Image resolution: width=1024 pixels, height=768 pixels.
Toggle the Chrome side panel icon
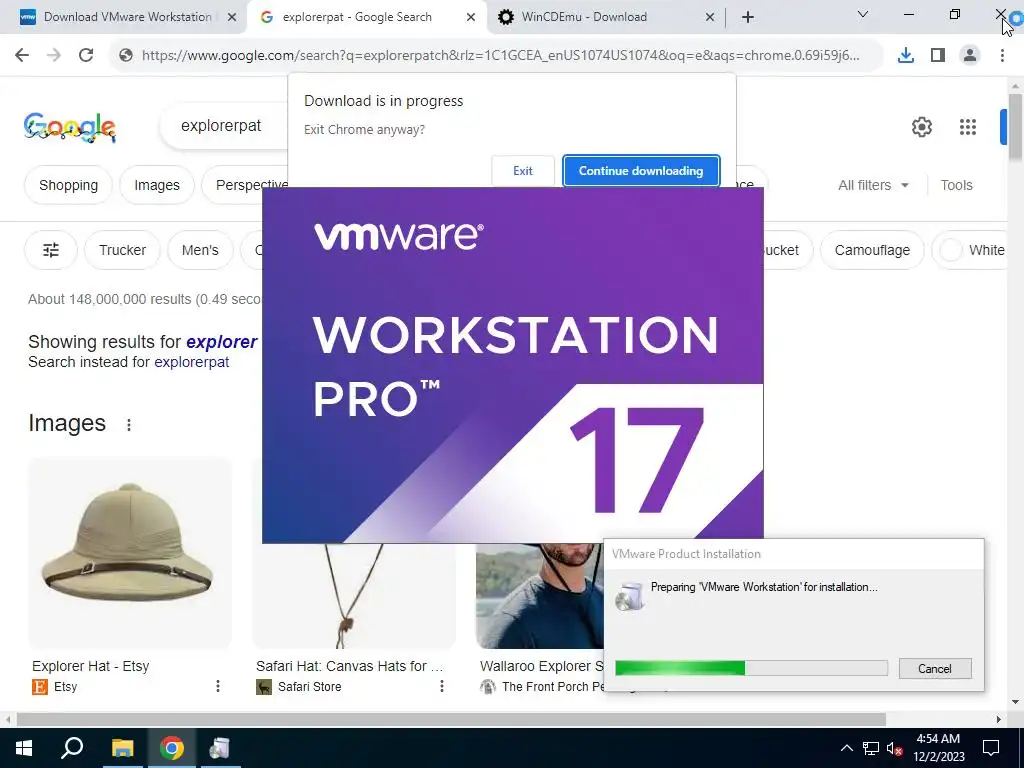pos(938,55)
